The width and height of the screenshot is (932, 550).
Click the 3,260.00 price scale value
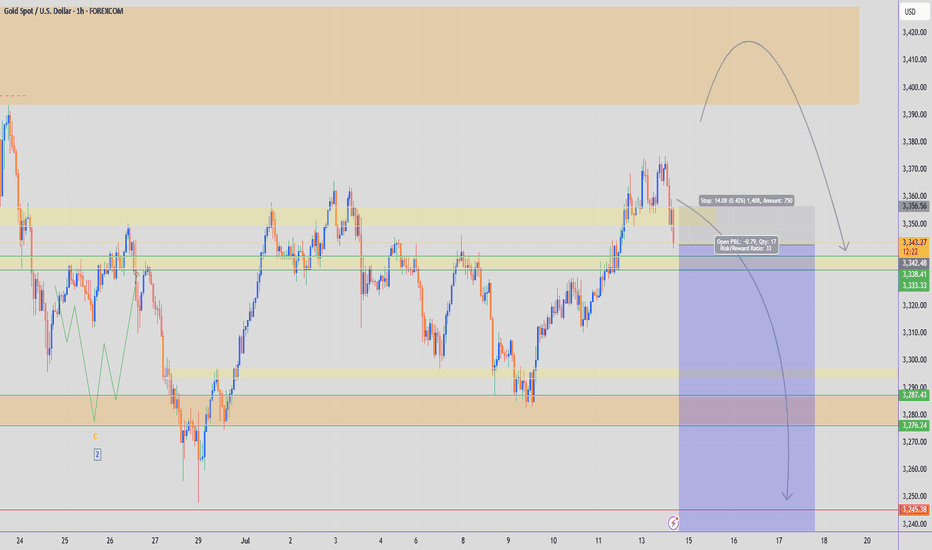(915, 469)
